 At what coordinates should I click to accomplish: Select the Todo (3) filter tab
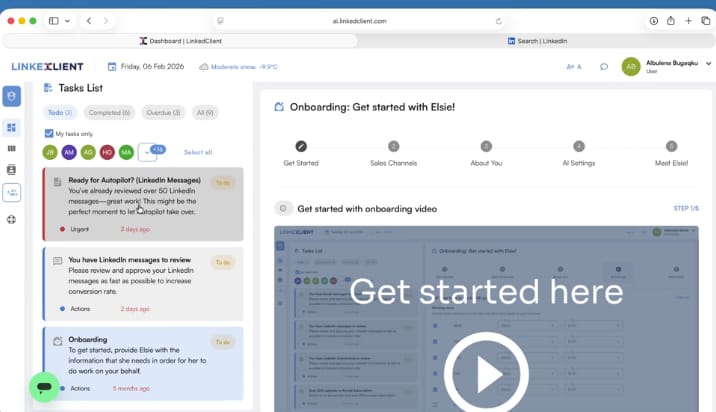click(x=60, y=112)
